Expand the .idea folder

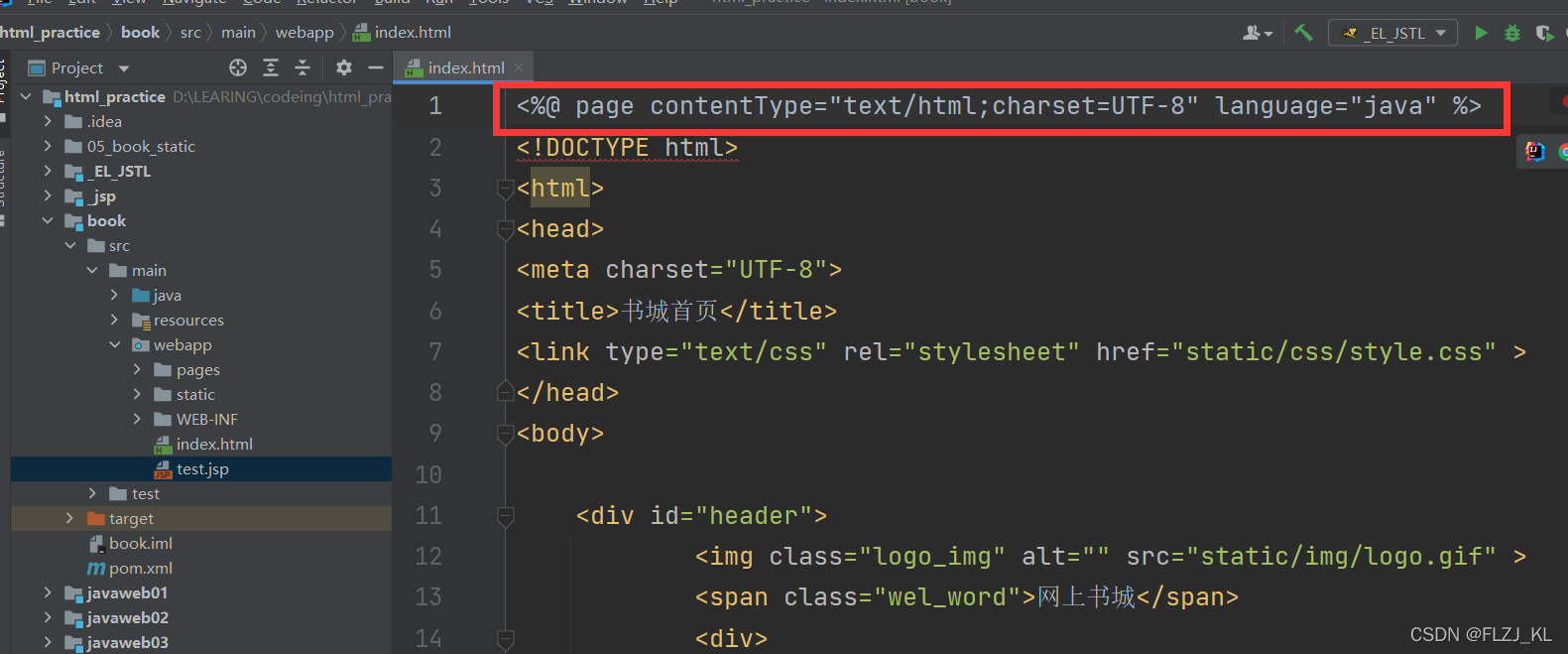(x=48, y=121)
